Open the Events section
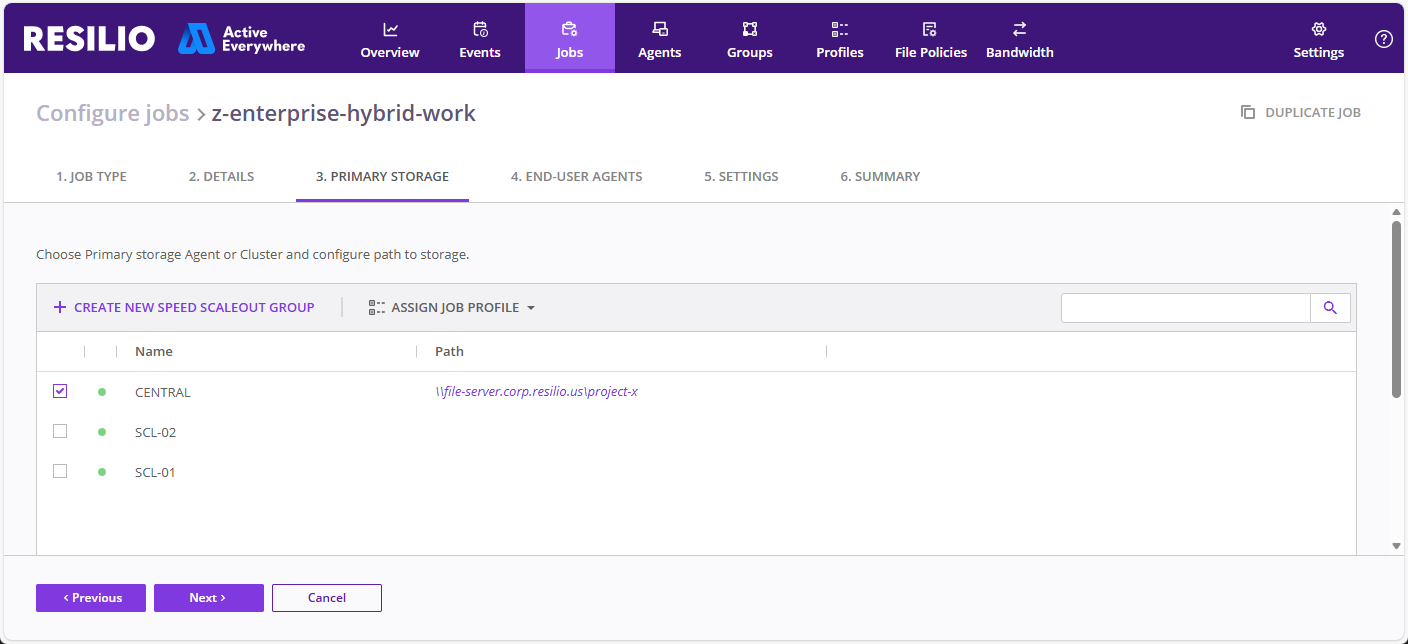 click(480, 39)
